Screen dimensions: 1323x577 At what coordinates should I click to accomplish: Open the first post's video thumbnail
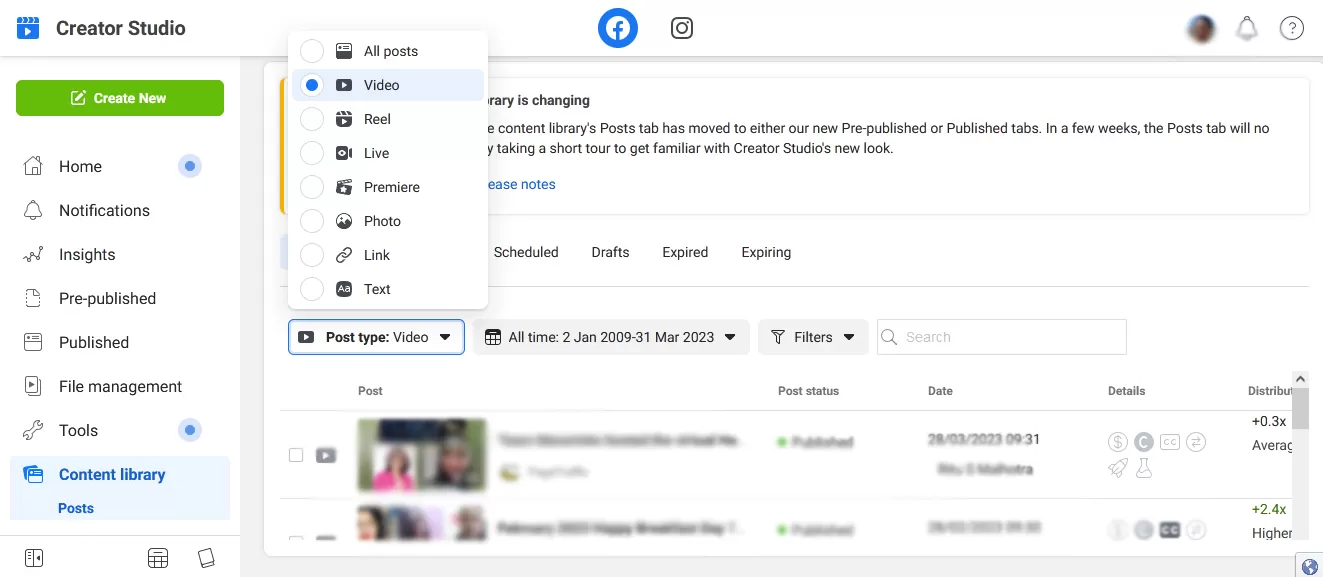tap(422, 454)
